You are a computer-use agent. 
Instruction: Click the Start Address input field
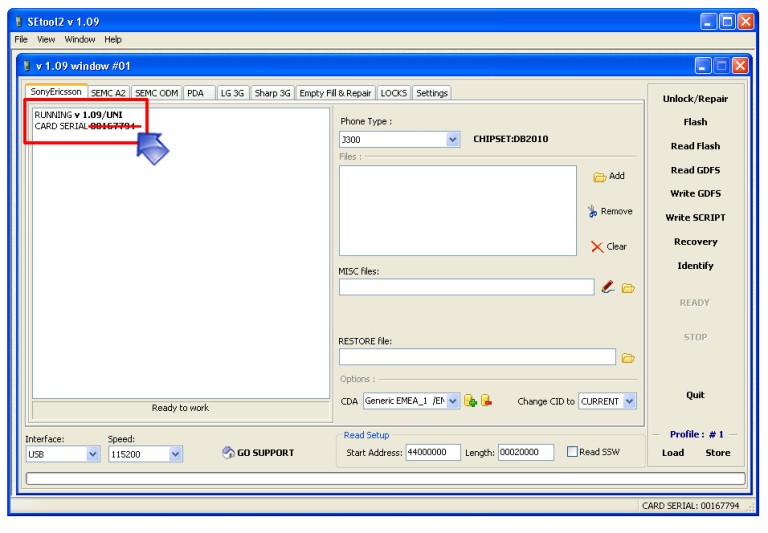pyautogui.click(x=432, y=452)
